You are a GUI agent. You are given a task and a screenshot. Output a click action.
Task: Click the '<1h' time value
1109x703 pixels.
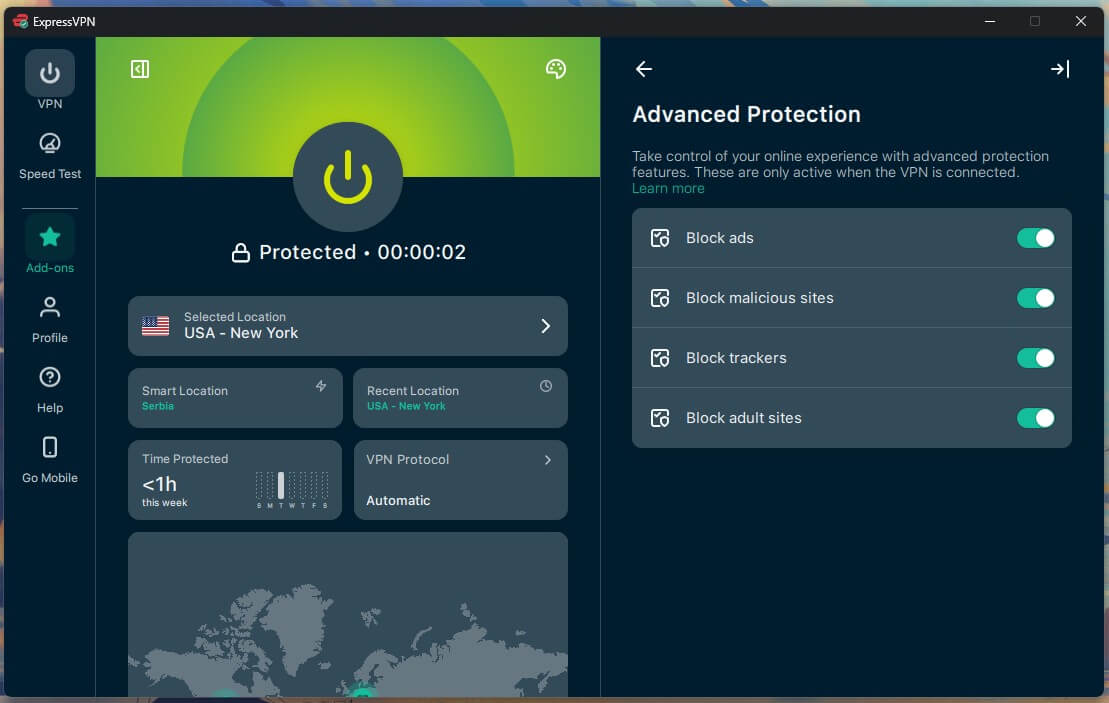click(x=159, y=484)
